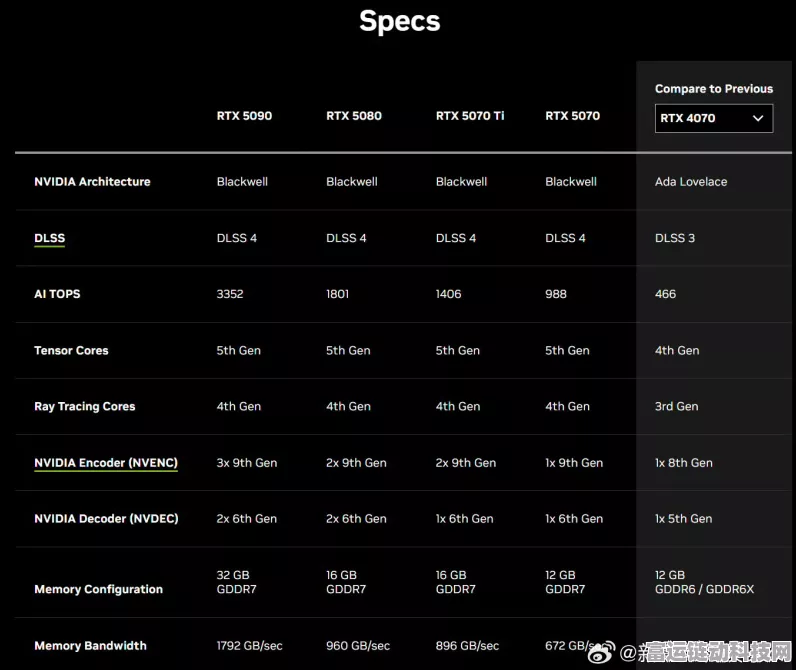Image resolution: width=796 pixels, height=670 pixels.
Task: Click the Memory Configuration row label
Action: click(98, 589)
